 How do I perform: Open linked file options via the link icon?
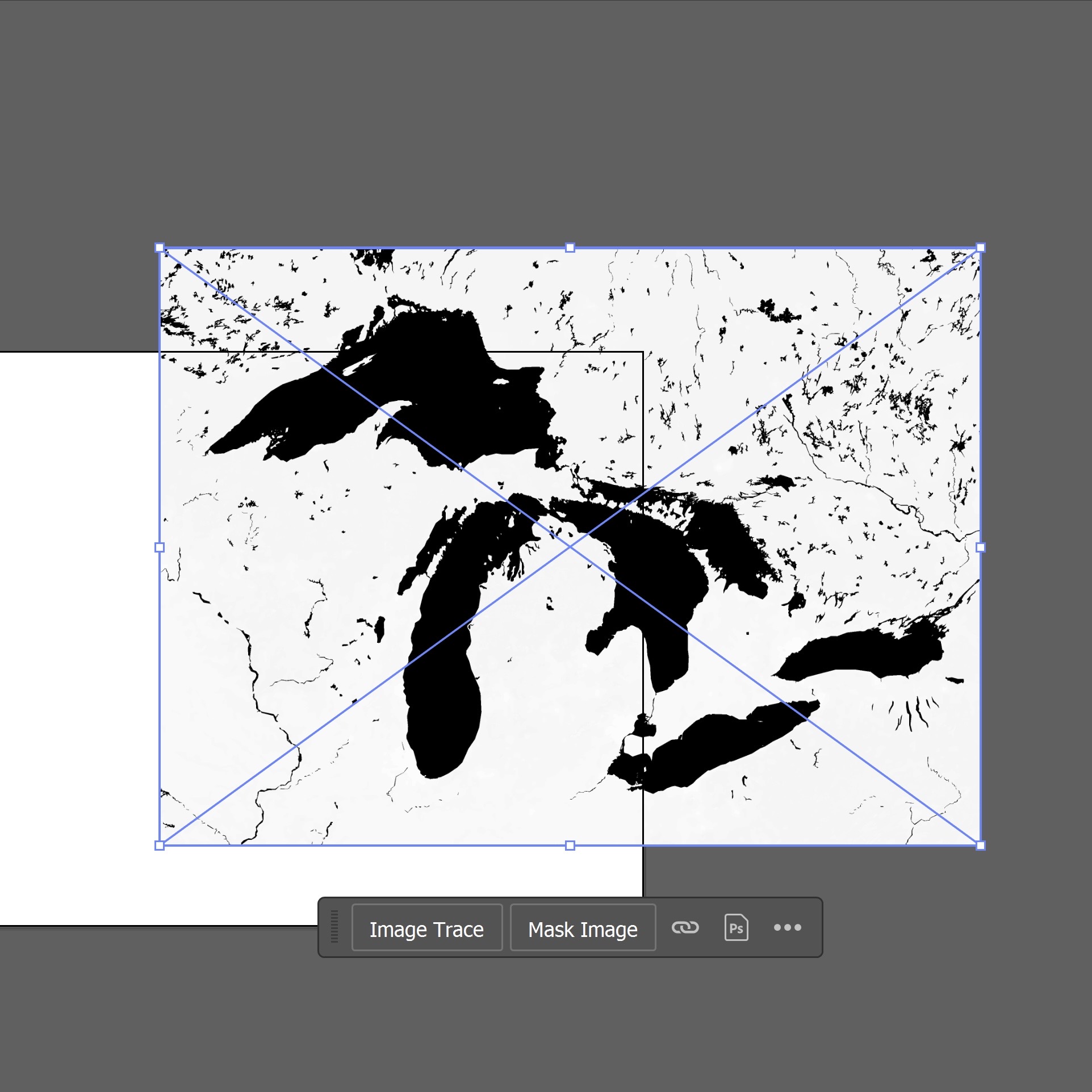[x=687, y=929]
